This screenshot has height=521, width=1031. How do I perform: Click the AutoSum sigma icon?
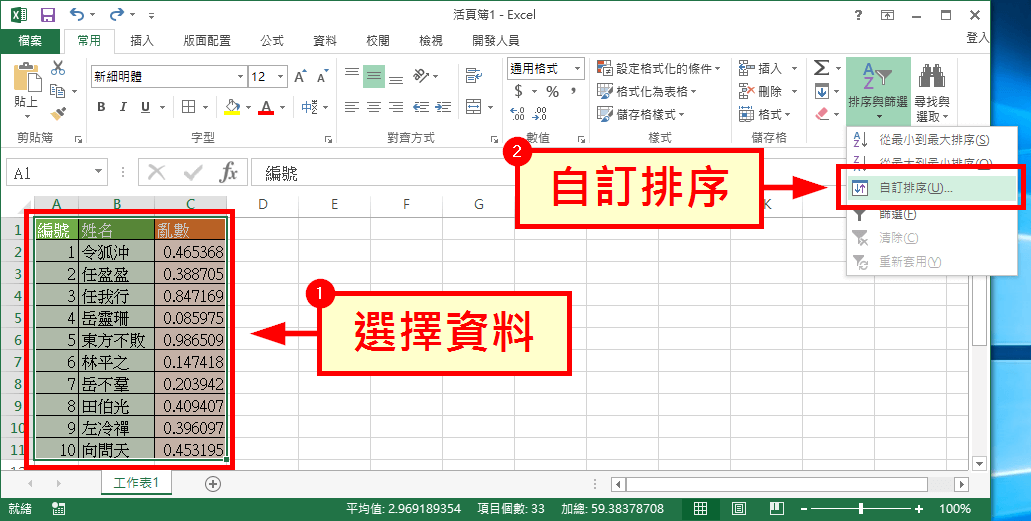(821, 68)
